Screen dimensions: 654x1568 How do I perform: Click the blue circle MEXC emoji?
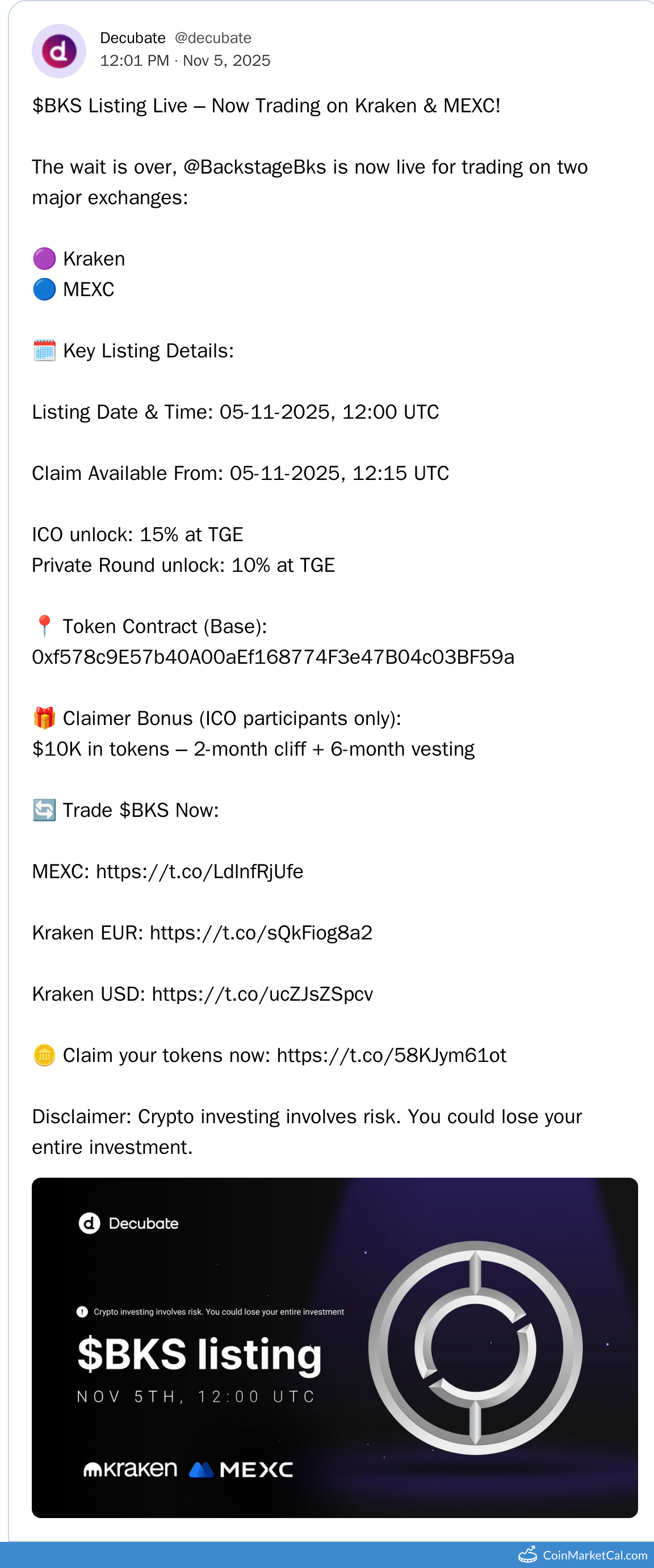pyautogui.click(x=44, y=289)
